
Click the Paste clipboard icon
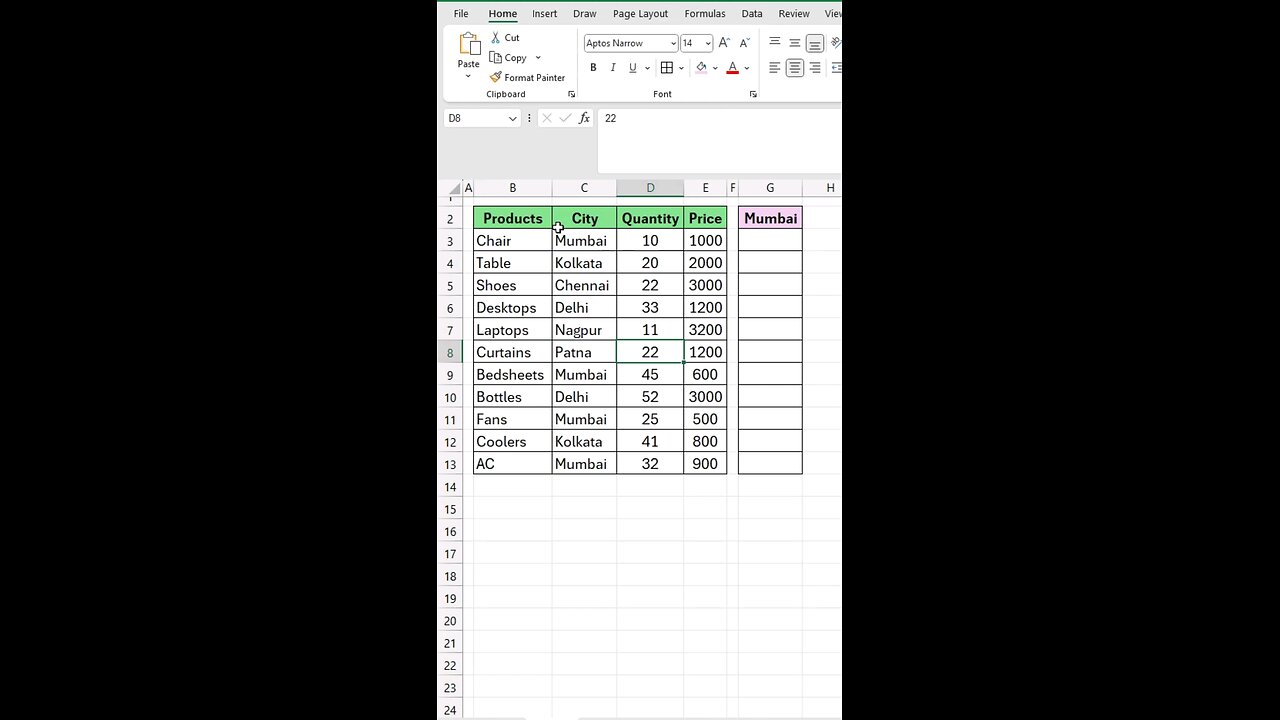pos(469,44)
